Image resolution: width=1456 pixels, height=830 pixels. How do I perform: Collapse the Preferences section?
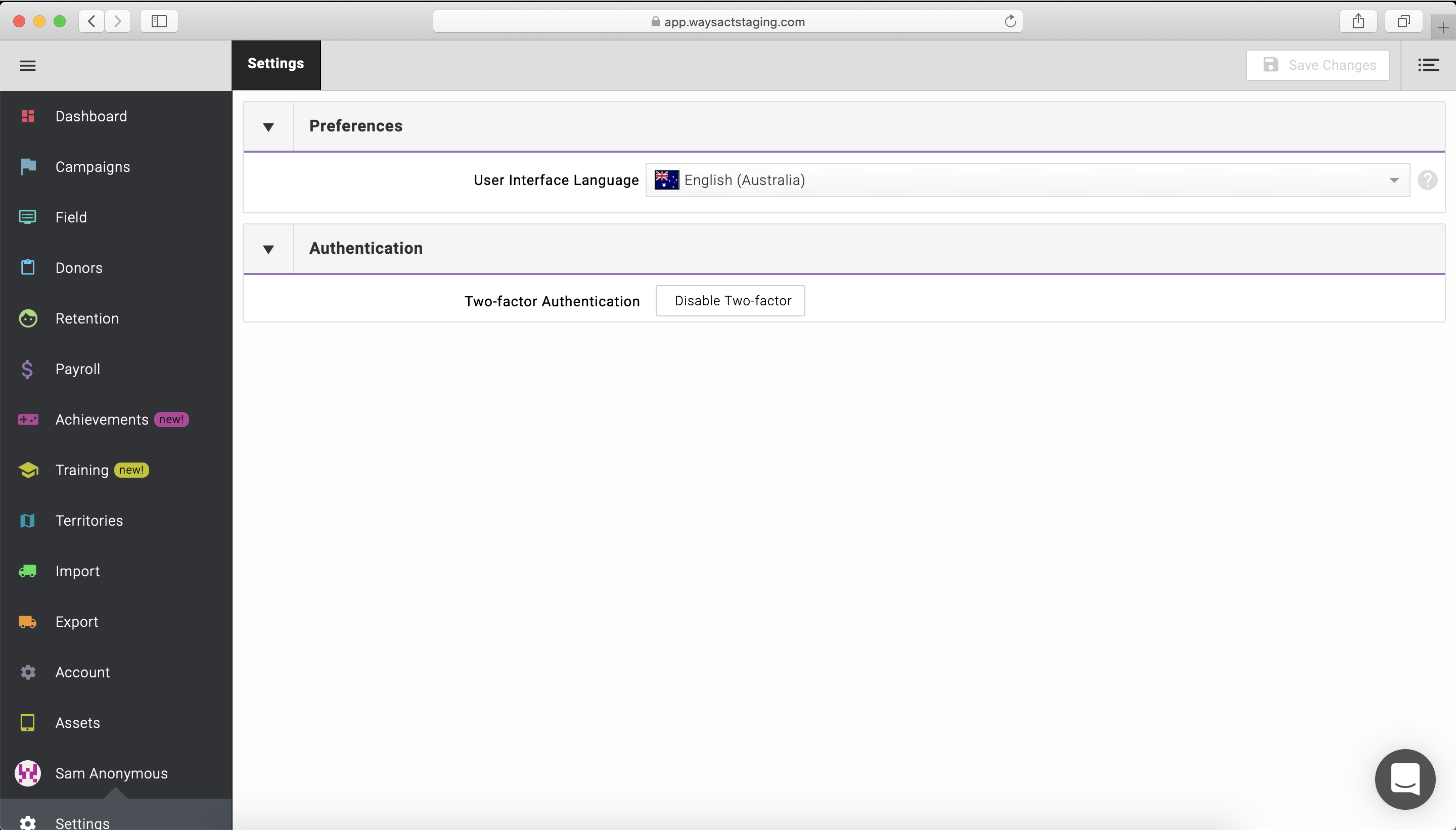tap(268, 126)
